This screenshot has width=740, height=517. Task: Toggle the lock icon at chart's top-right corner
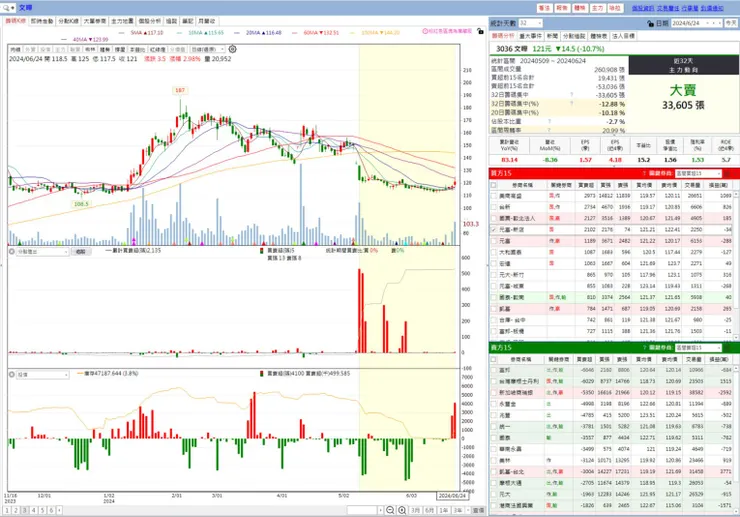480,31
